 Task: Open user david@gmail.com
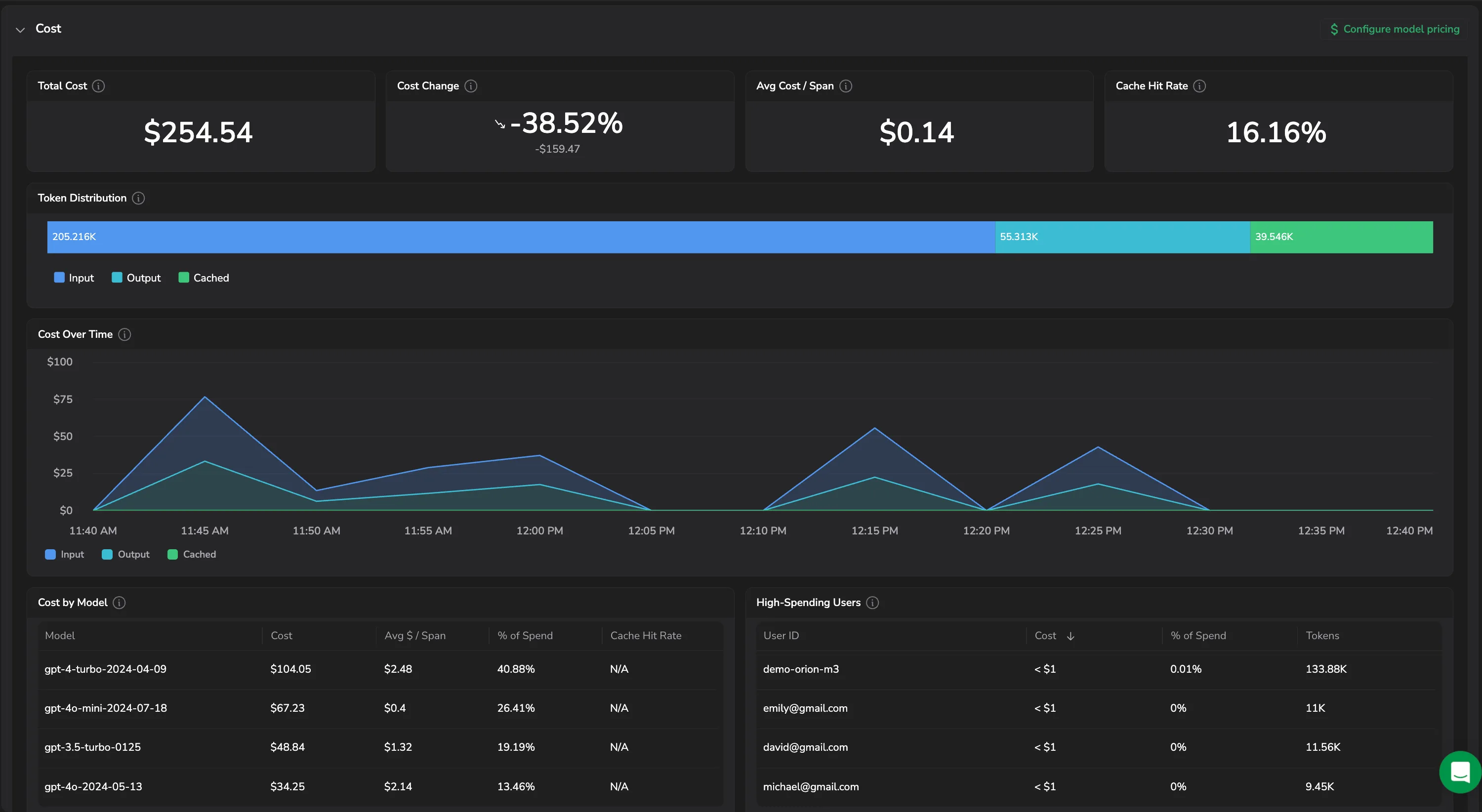[805, 748]
